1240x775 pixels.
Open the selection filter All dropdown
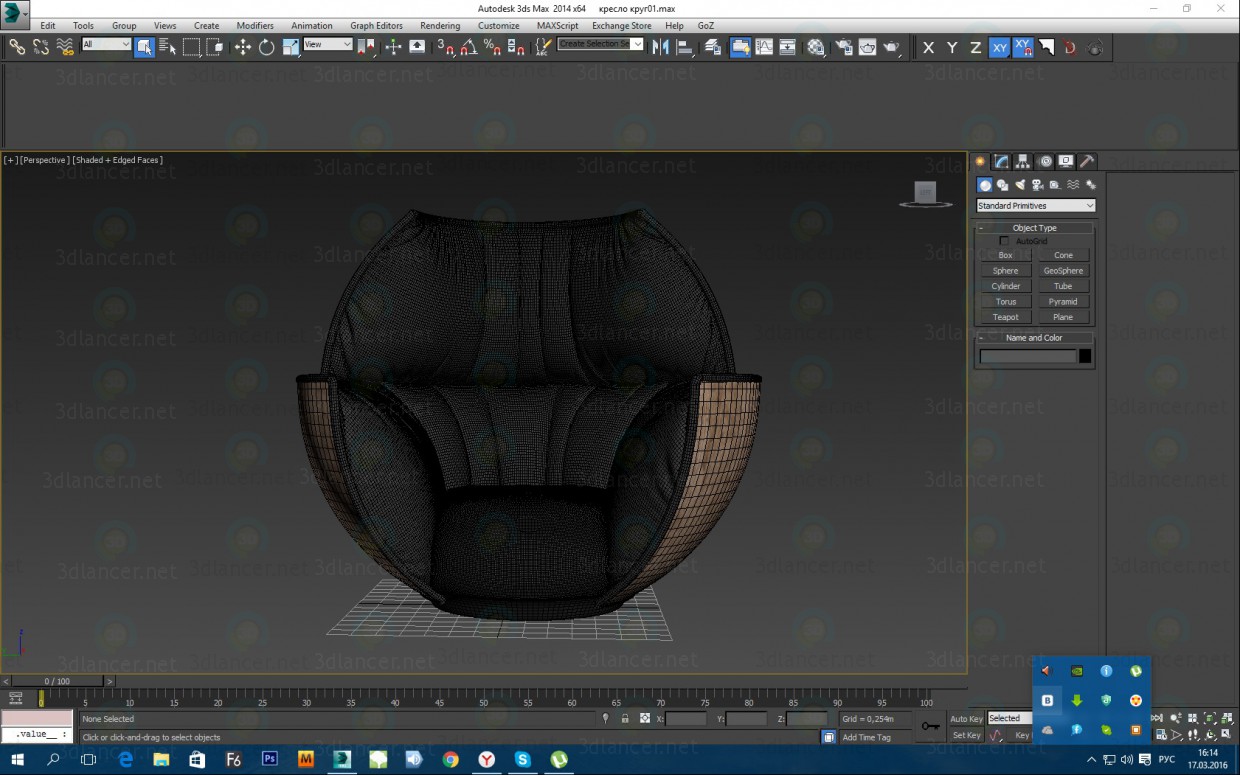106,44
